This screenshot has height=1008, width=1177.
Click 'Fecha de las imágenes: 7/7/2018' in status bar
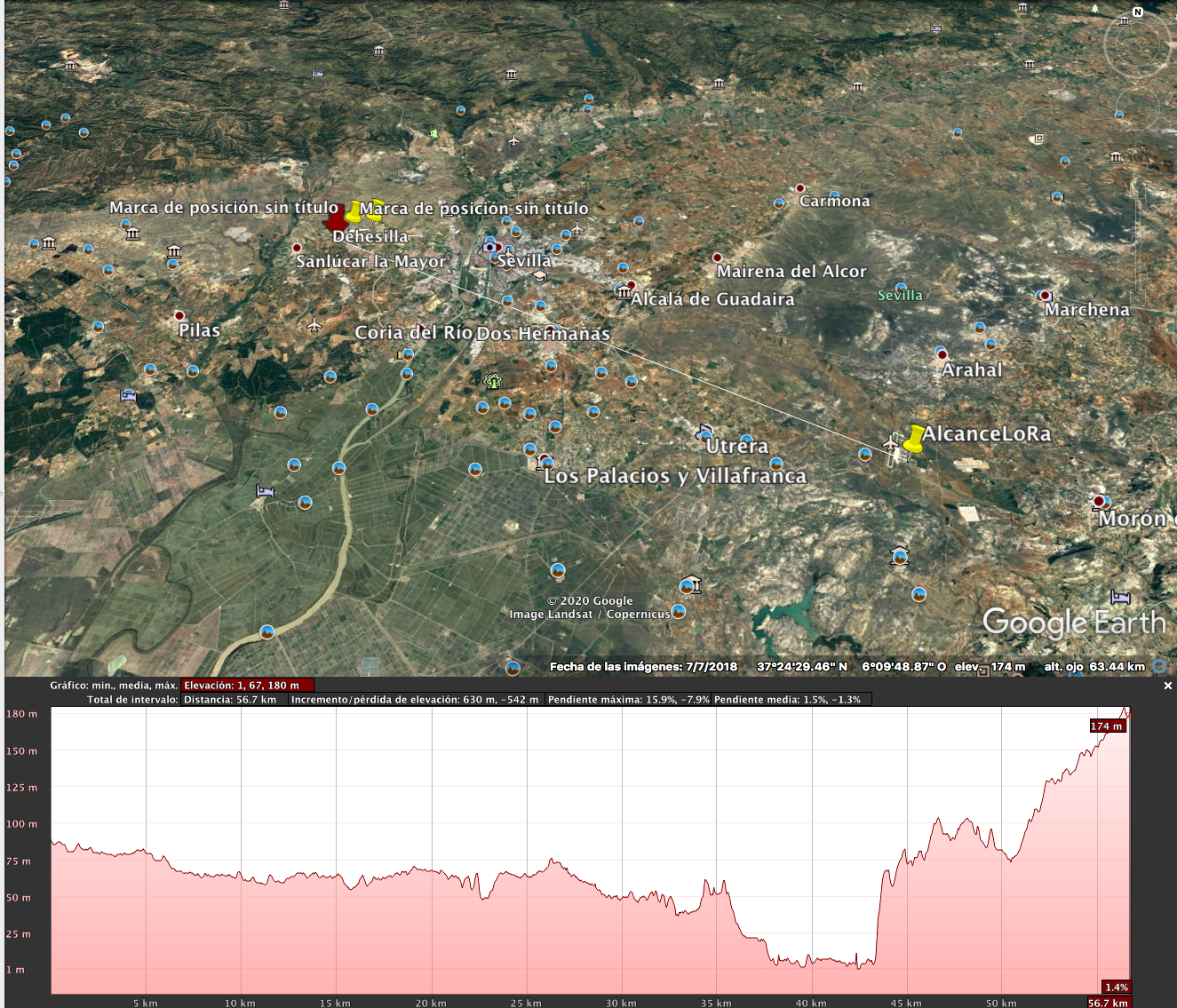point(643,667)
